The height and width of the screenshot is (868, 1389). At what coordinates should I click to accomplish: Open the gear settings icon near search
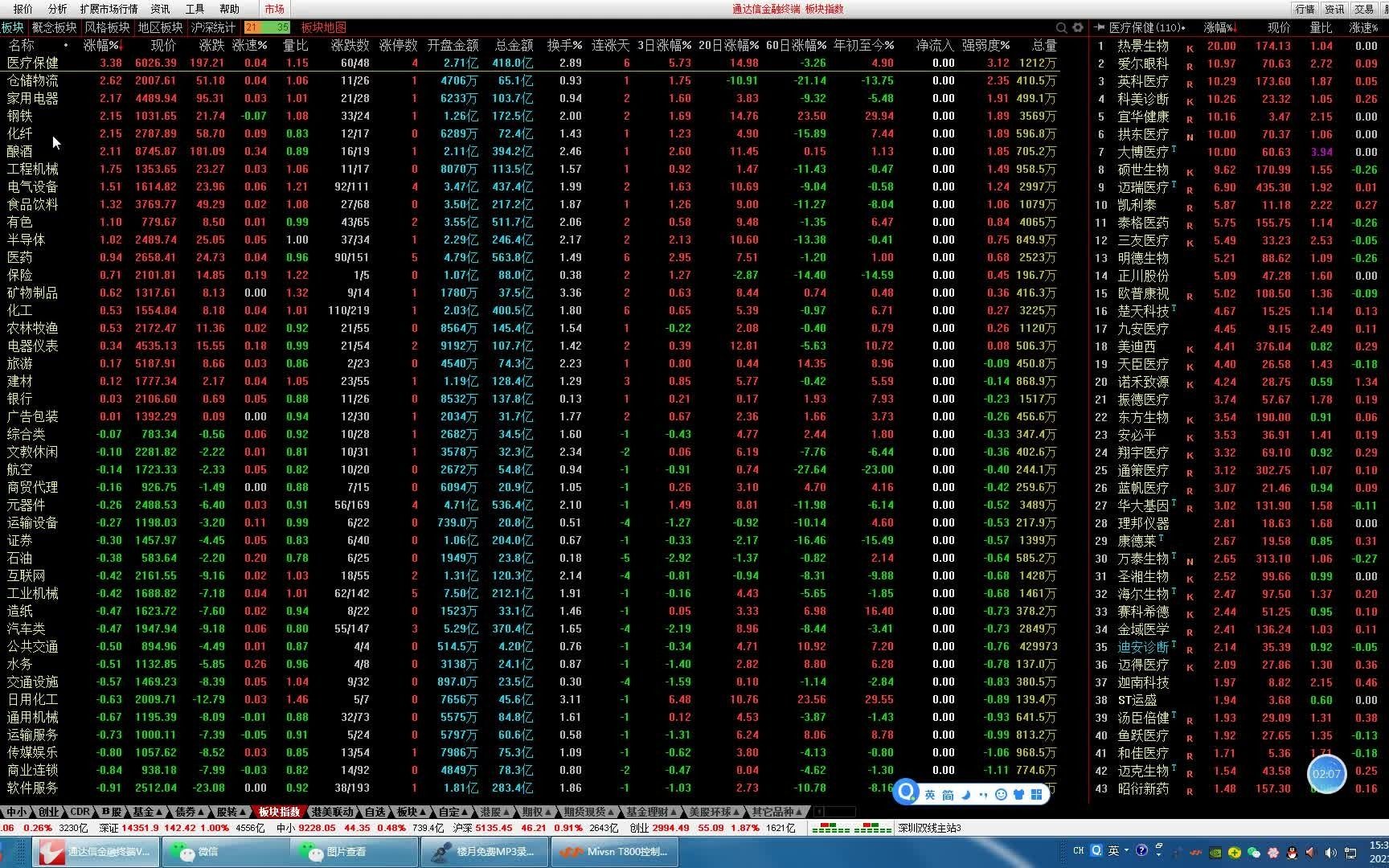[x=1078, y=27]
